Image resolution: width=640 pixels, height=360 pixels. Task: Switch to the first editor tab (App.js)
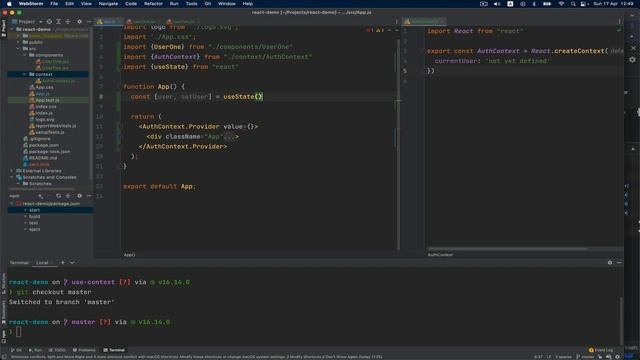[x=108, y=21]
